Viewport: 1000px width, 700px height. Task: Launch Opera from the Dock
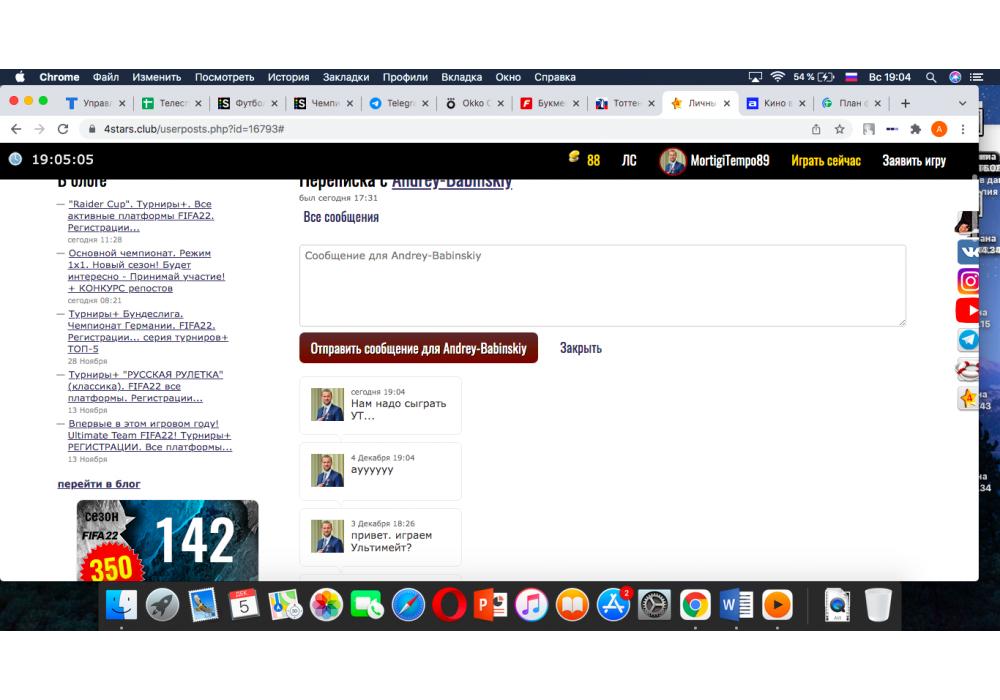pos(449,605)
